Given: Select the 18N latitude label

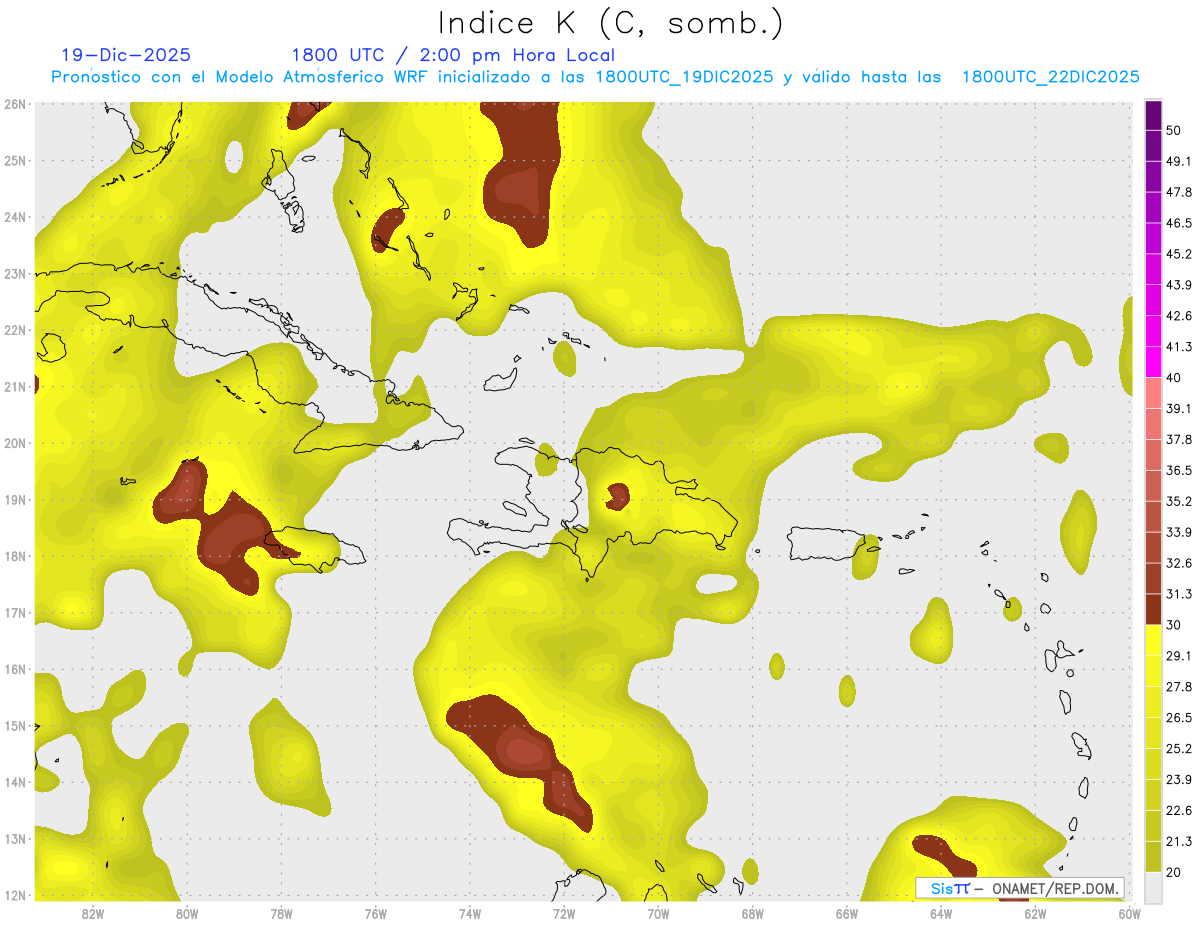Looking at the screenshot, I should click(14, 556).
